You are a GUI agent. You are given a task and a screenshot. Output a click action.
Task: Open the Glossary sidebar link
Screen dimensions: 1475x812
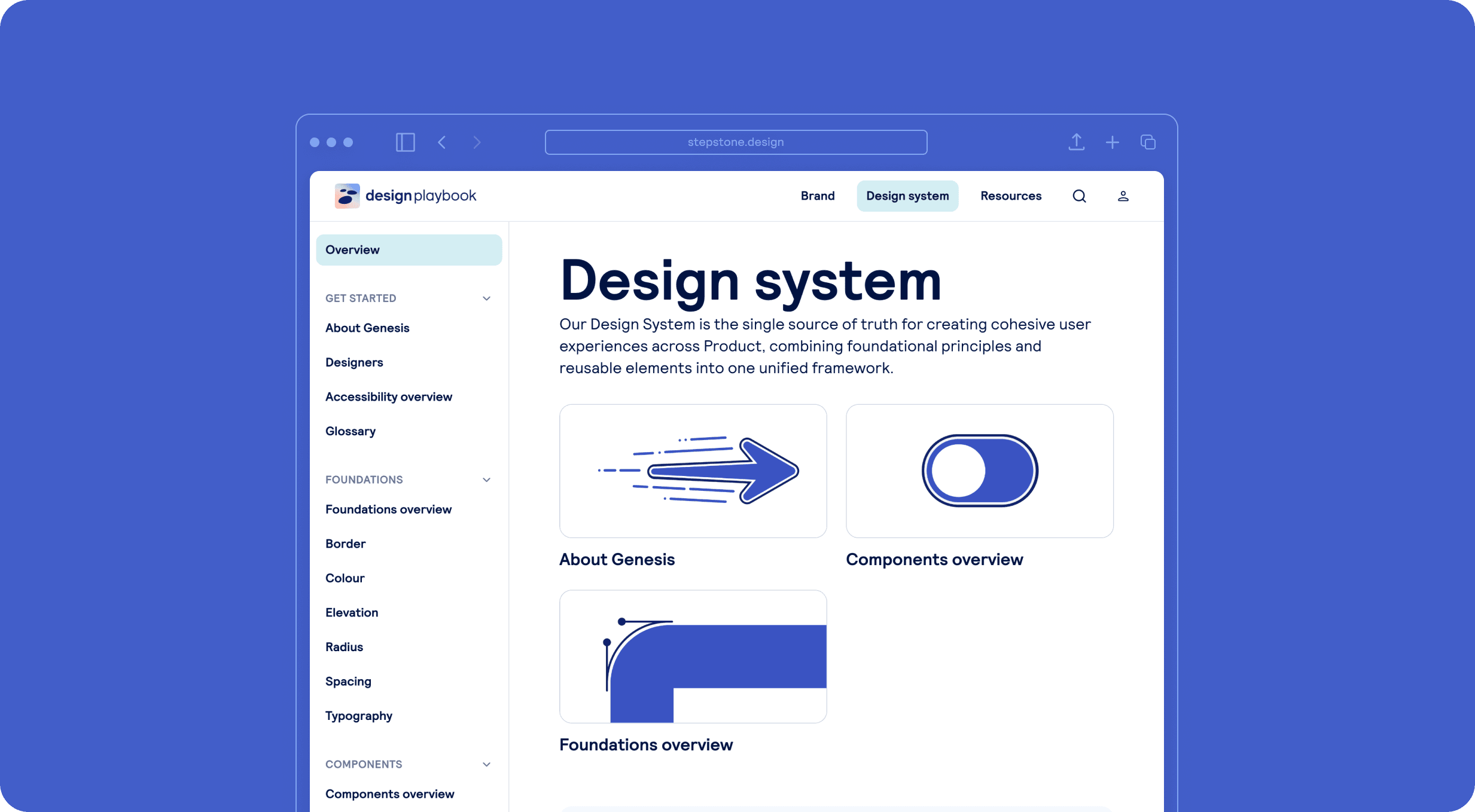pyautogui.click(x=351, y=431)
